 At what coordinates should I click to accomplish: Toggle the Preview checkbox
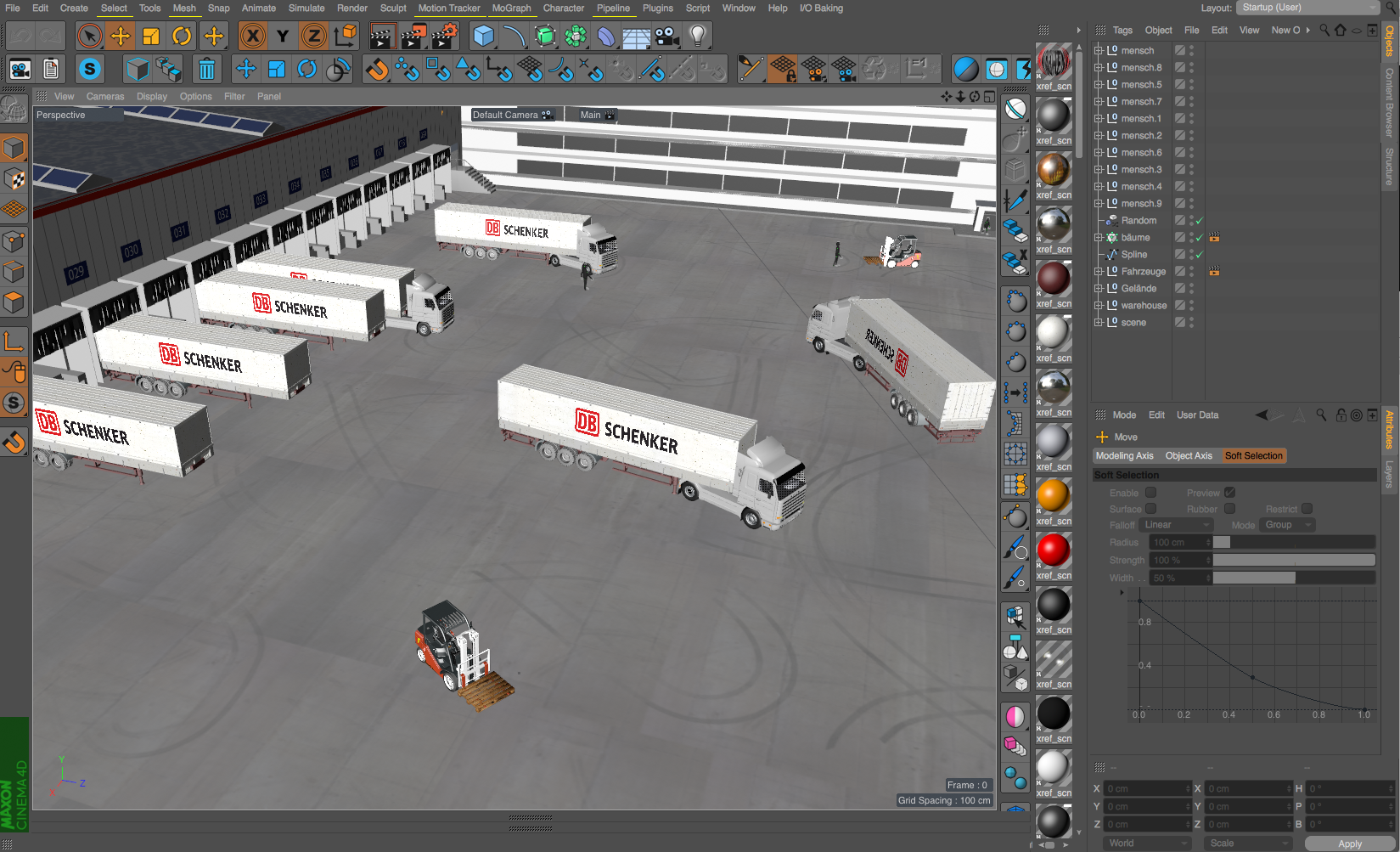pos(1230,493)
